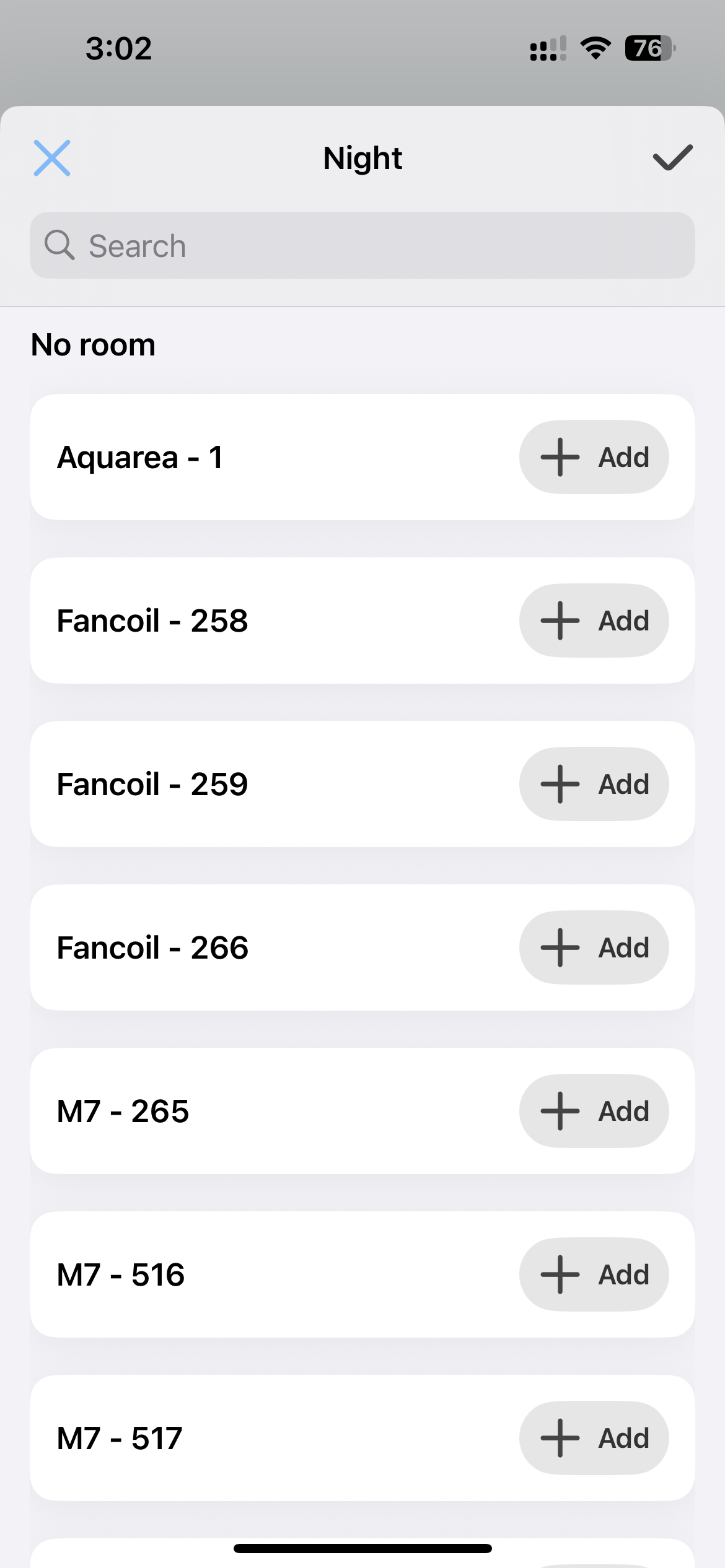This screenshot has width=725, height=1568.
Task: Add Fancoil - 258 to the scene
Action: point(594,621)
